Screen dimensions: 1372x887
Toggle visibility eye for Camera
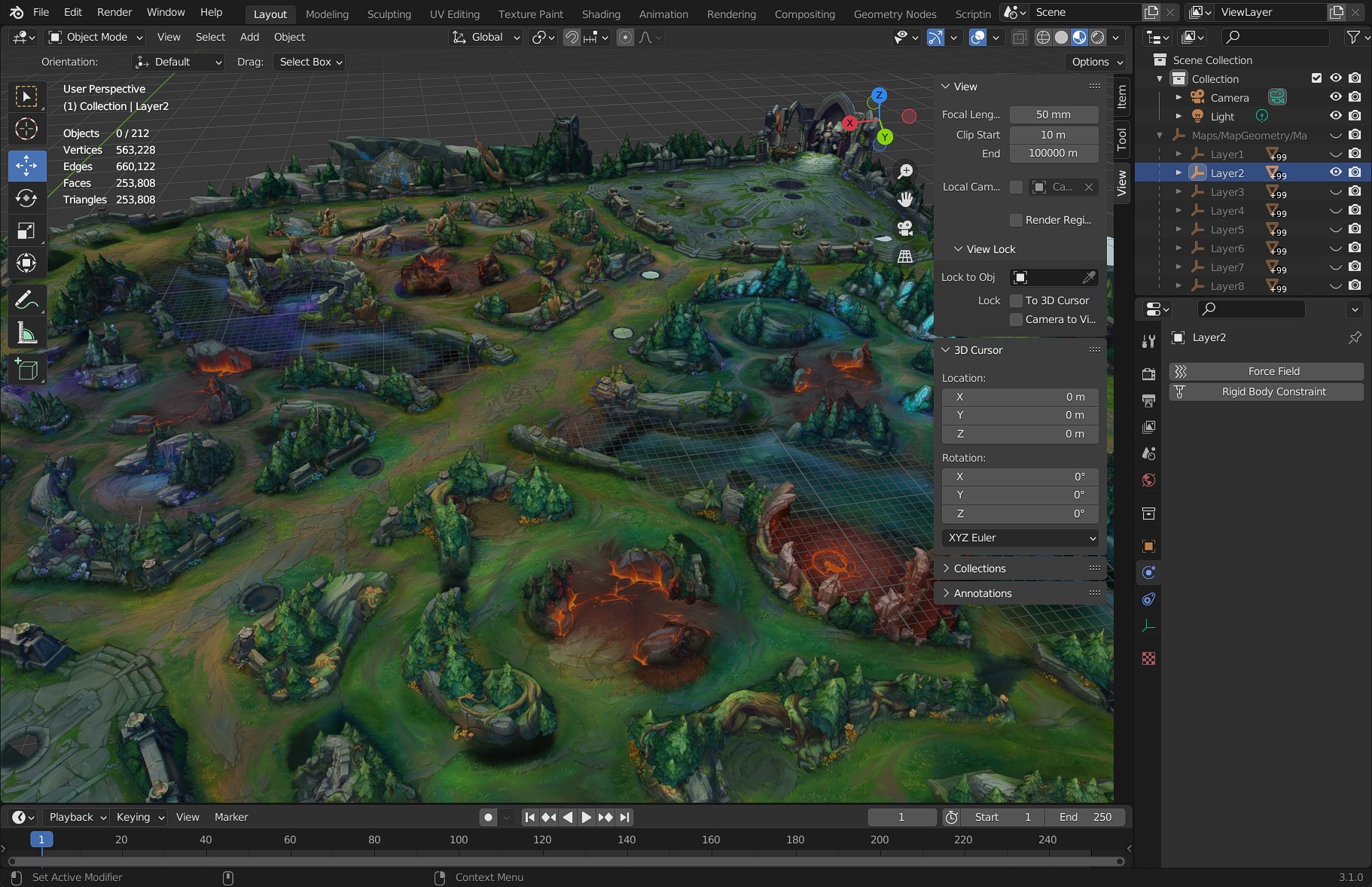tap(1336, 97)
